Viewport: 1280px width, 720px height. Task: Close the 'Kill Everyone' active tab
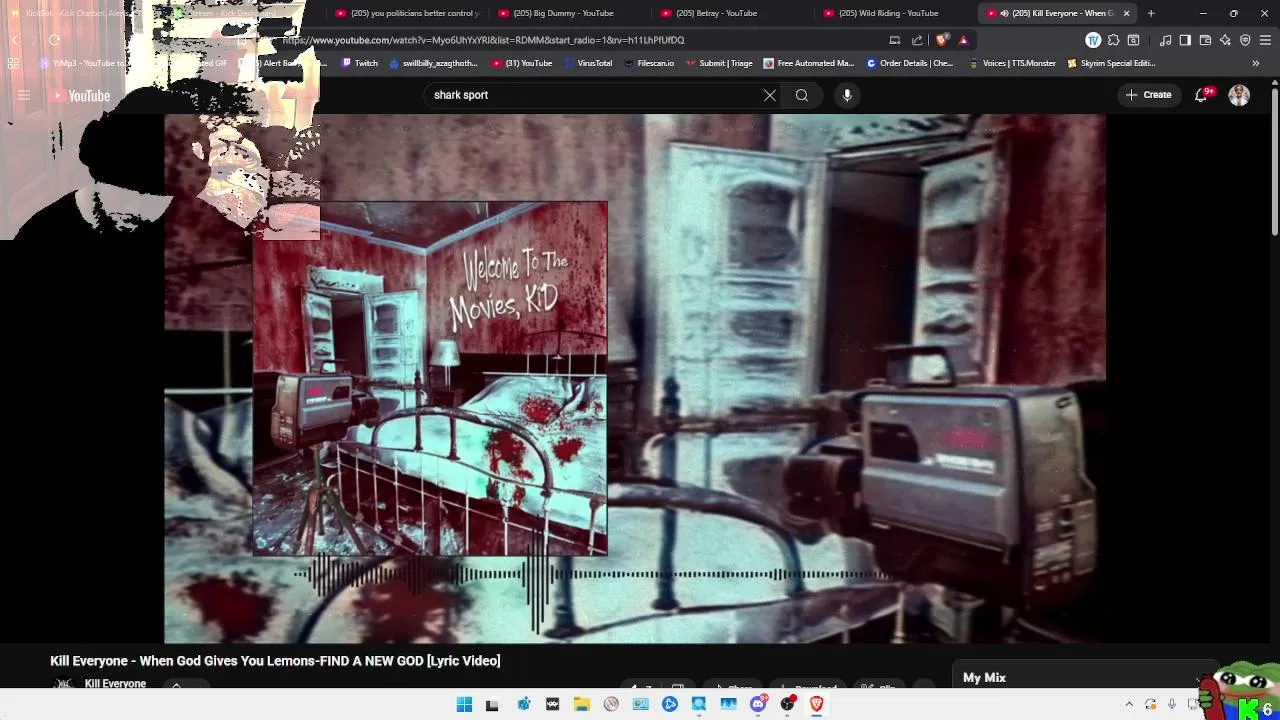[x=1127, y=13]
